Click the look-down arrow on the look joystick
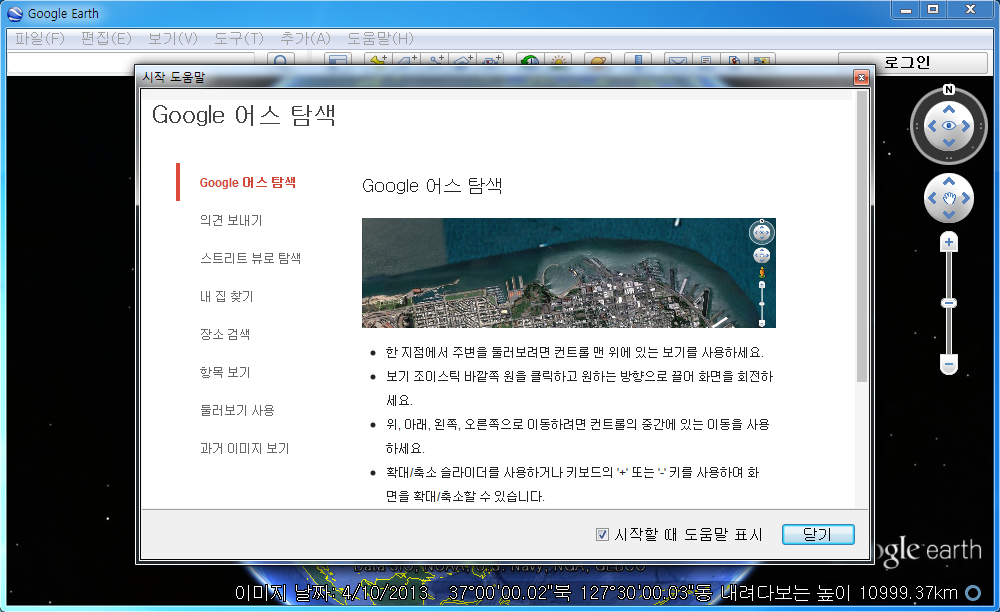The width and height of the screenshot is (1000, 612). 949,142
